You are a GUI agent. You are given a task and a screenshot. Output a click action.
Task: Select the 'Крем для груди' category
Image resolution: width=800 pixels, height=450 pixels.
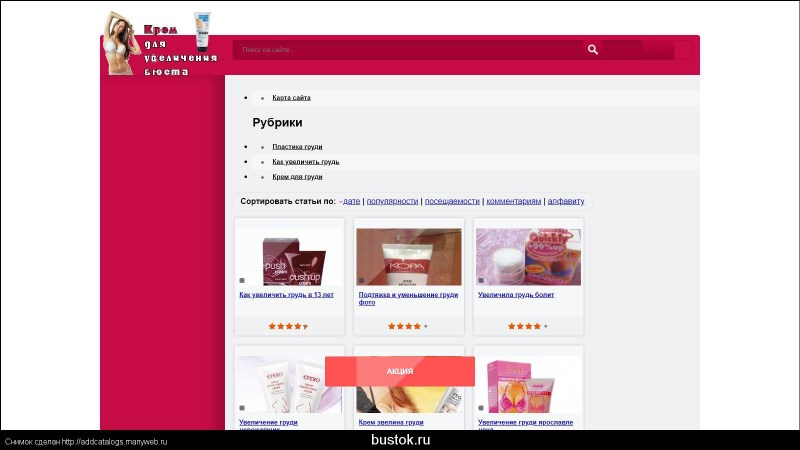point(297,177)
